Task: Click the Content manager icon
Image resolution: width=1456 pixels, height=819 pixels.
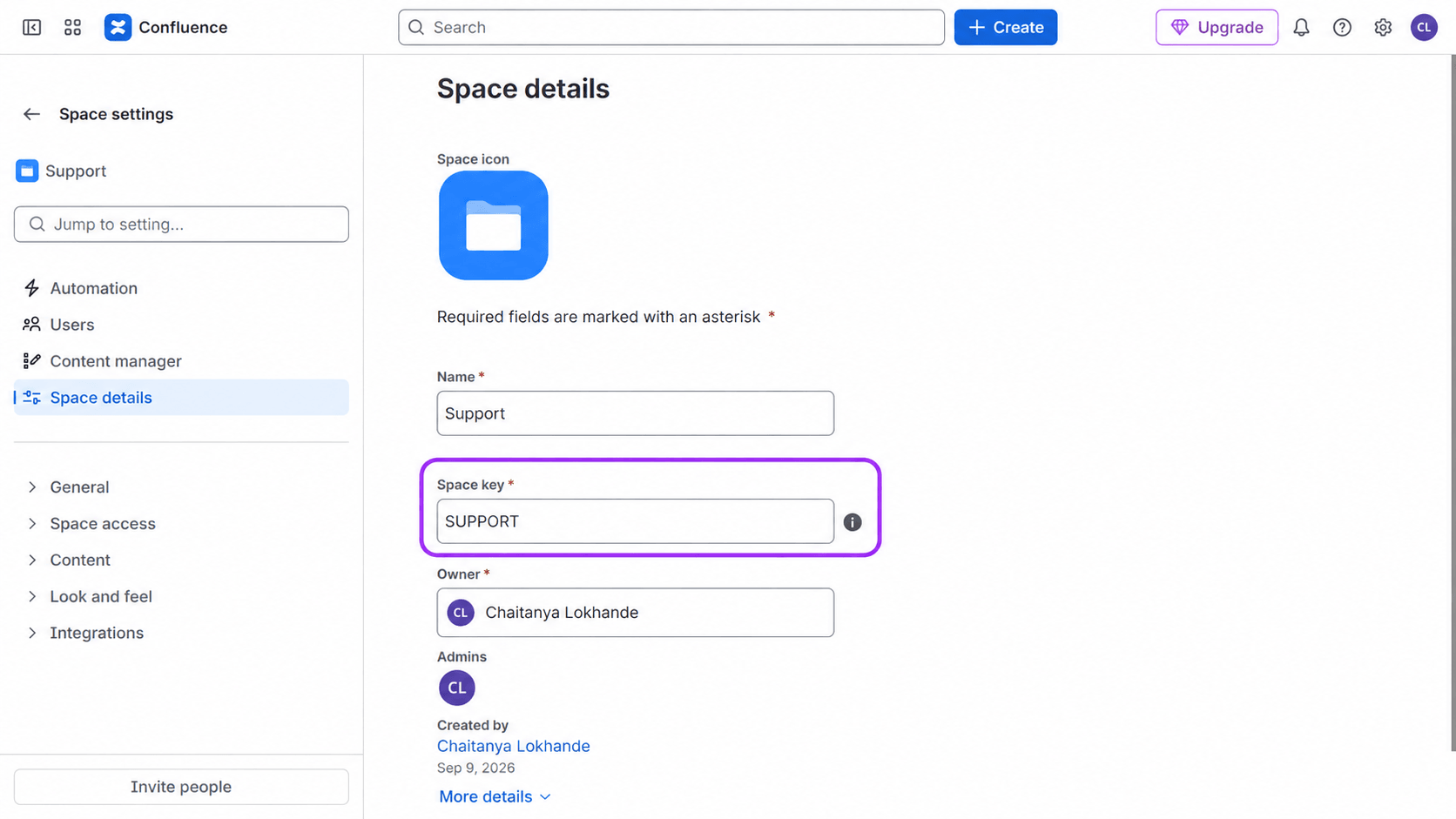Action: (32, 361)
